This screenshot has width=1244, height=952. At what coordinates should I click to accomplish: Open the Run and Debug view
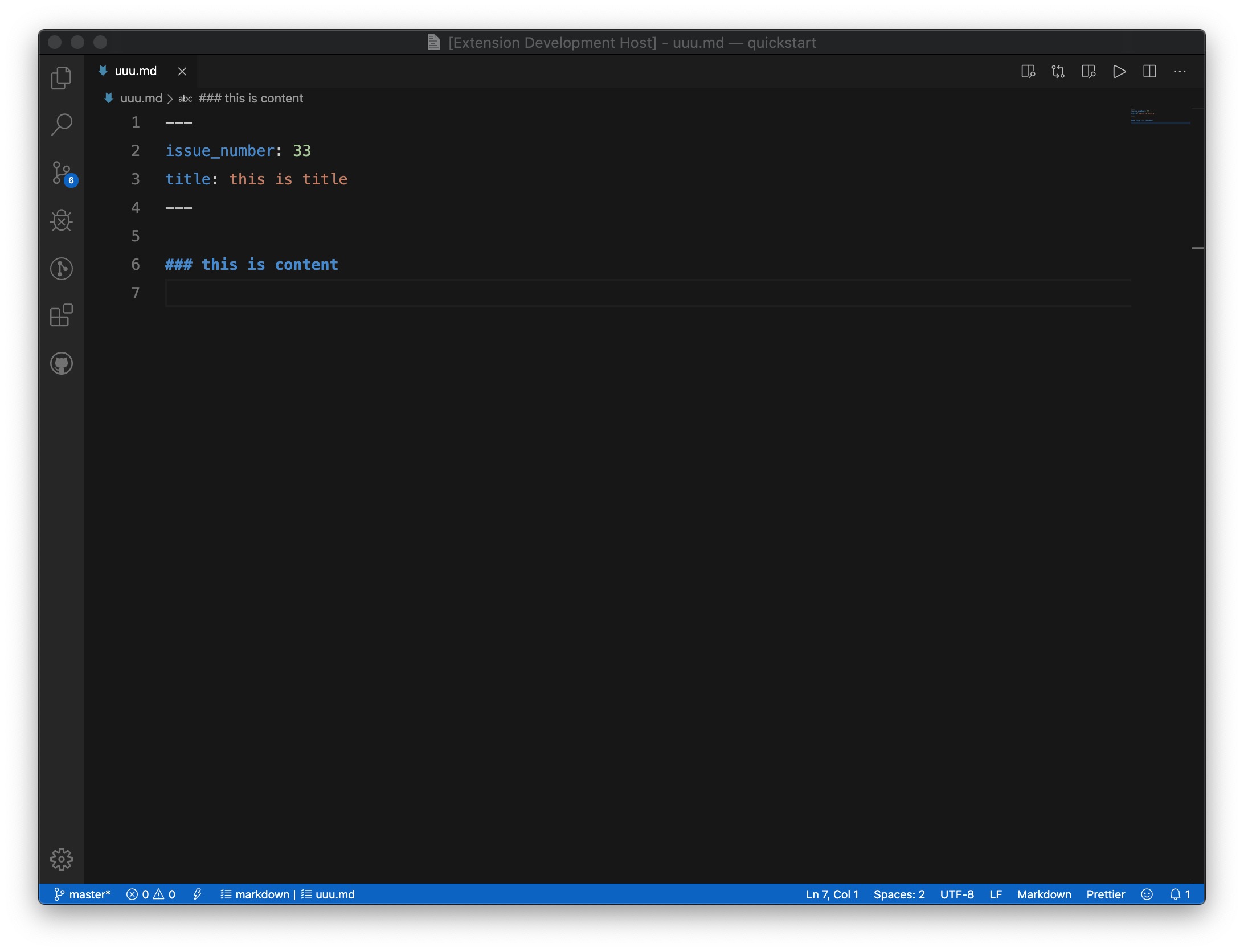point(61,220)
